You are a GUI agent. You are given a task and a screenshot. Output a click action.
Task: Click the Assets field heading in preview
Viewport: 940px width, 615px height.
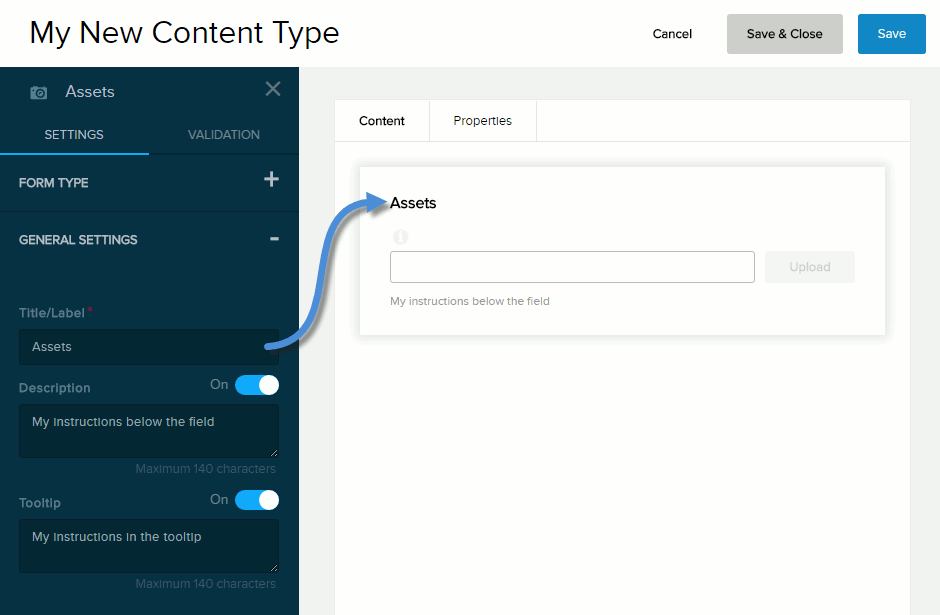pos(413,203)
